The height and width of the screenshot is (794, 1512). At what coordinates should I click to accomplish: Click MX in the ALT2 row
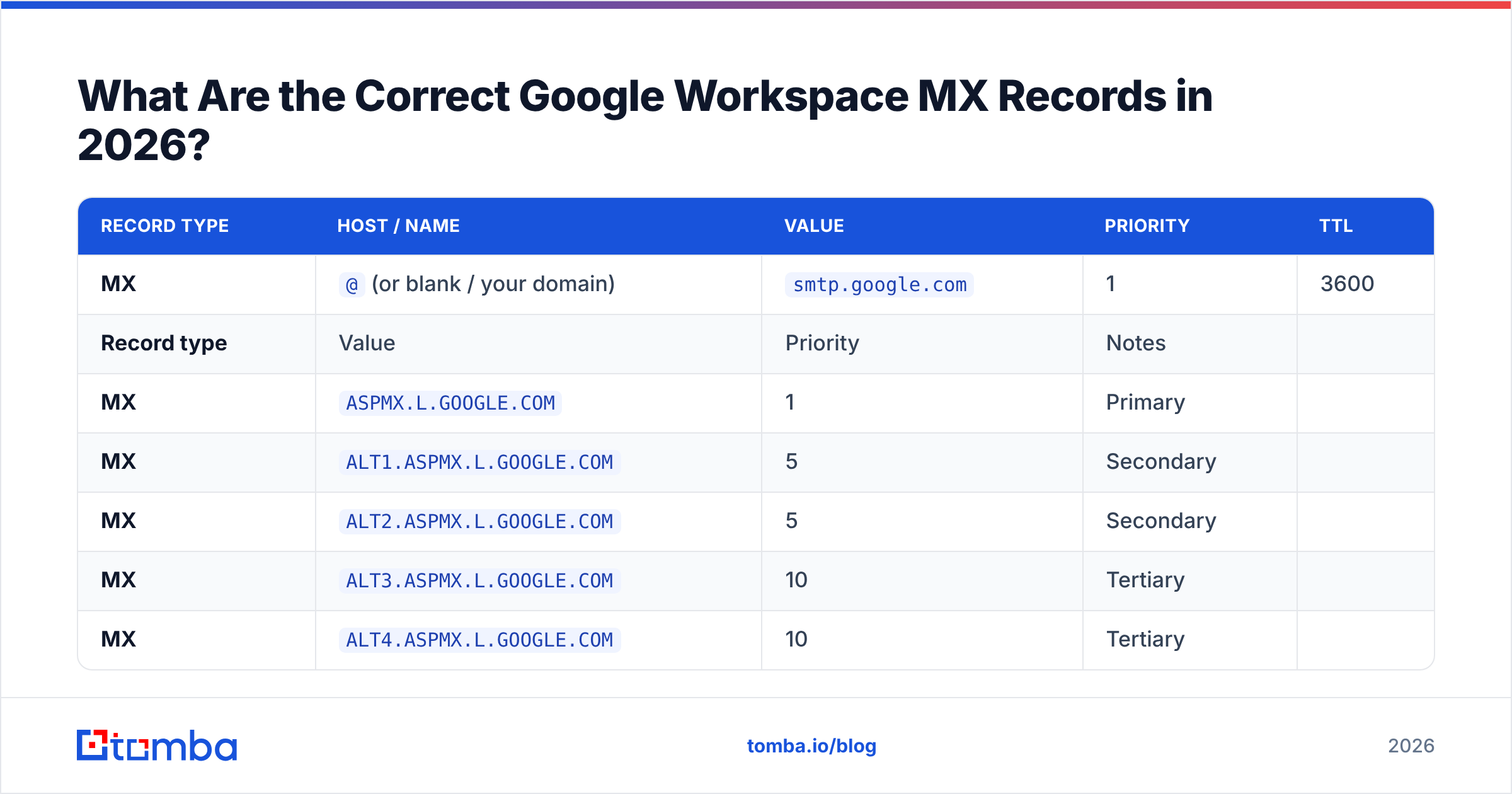tap(118, 521)
